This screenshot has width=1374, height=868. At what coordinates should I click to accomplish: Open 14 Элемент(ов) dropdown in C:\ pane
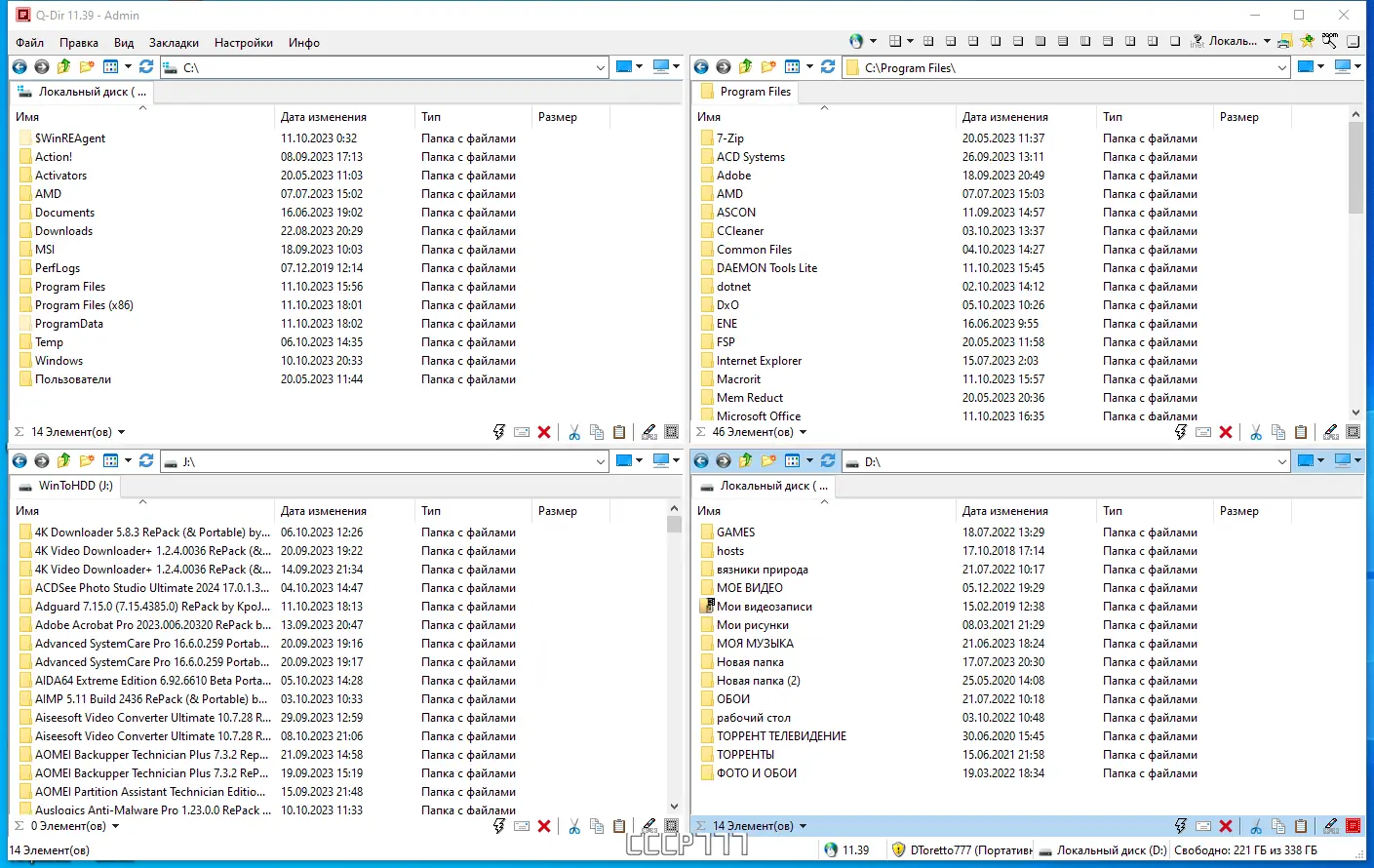121,432
